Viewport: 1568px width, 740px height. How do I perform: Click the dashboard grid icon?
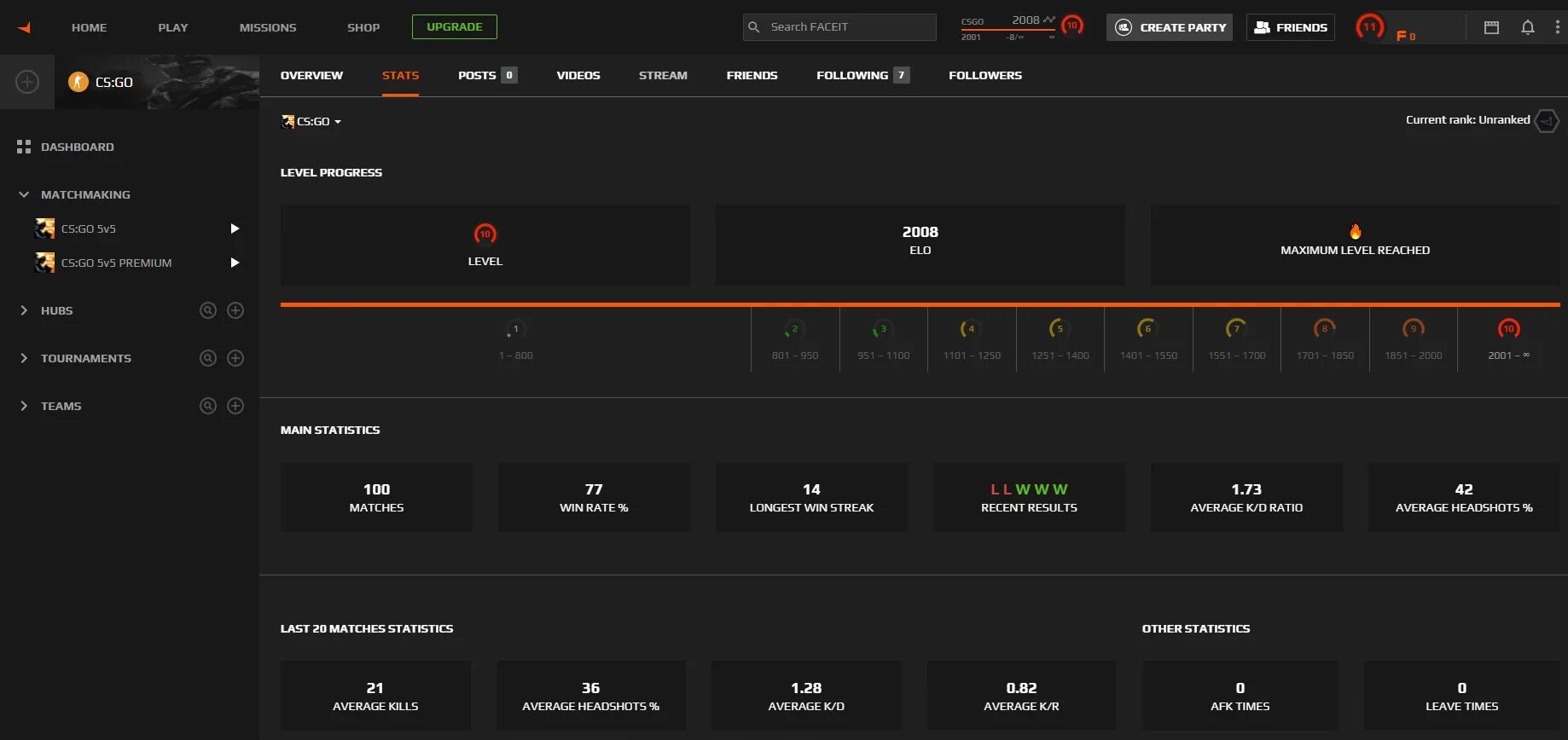click(24, 147)
